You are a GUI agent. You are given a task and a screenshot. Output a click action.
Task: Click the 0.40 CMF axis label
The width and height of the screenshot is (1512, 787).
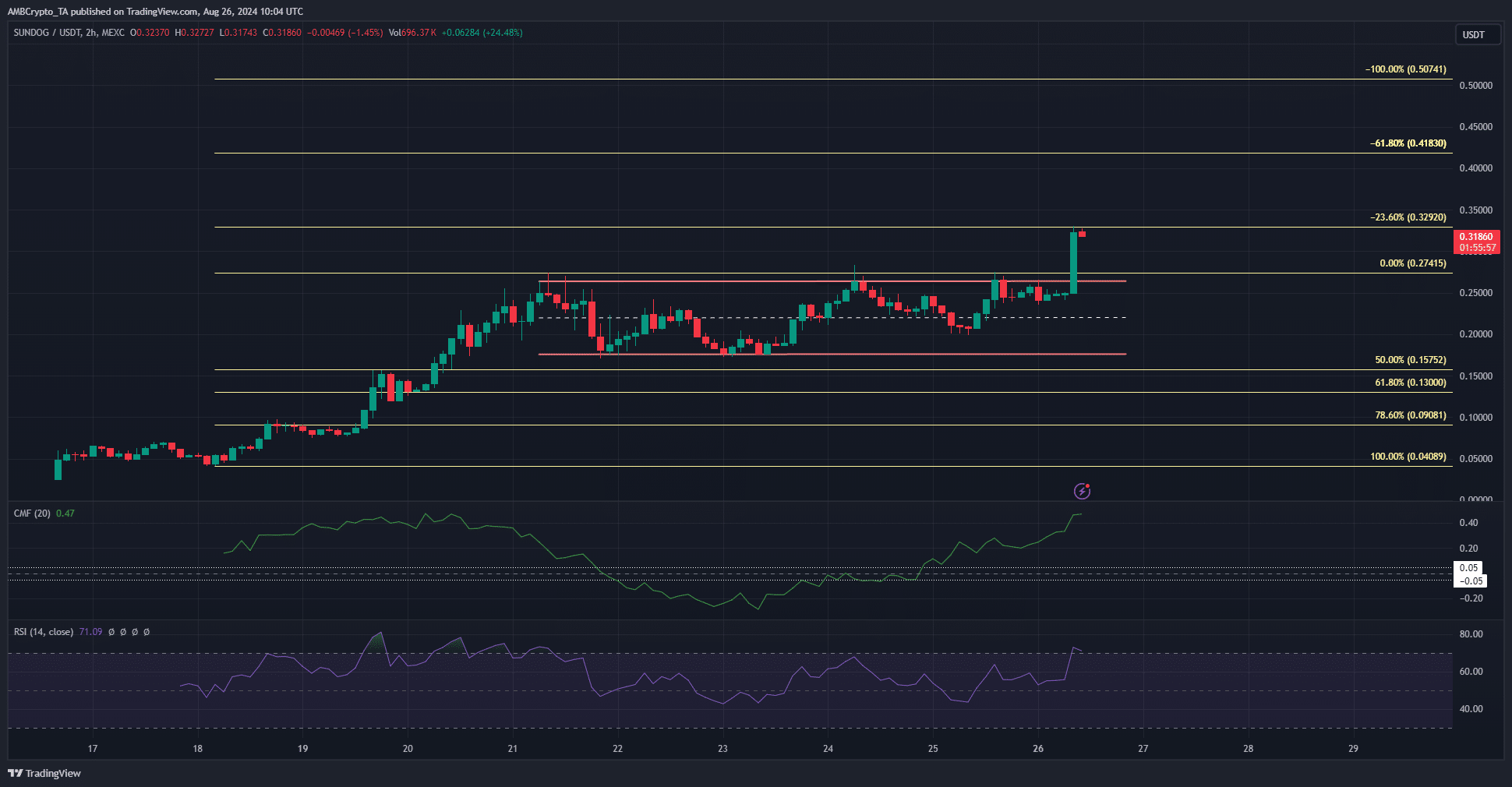pyautogui.click(x=1468, y=523)
